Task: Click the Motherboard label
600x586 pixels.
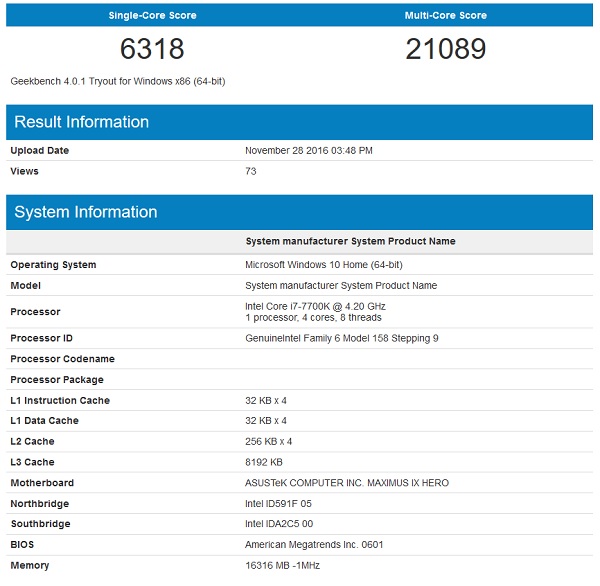Action: tap(42, 483)
